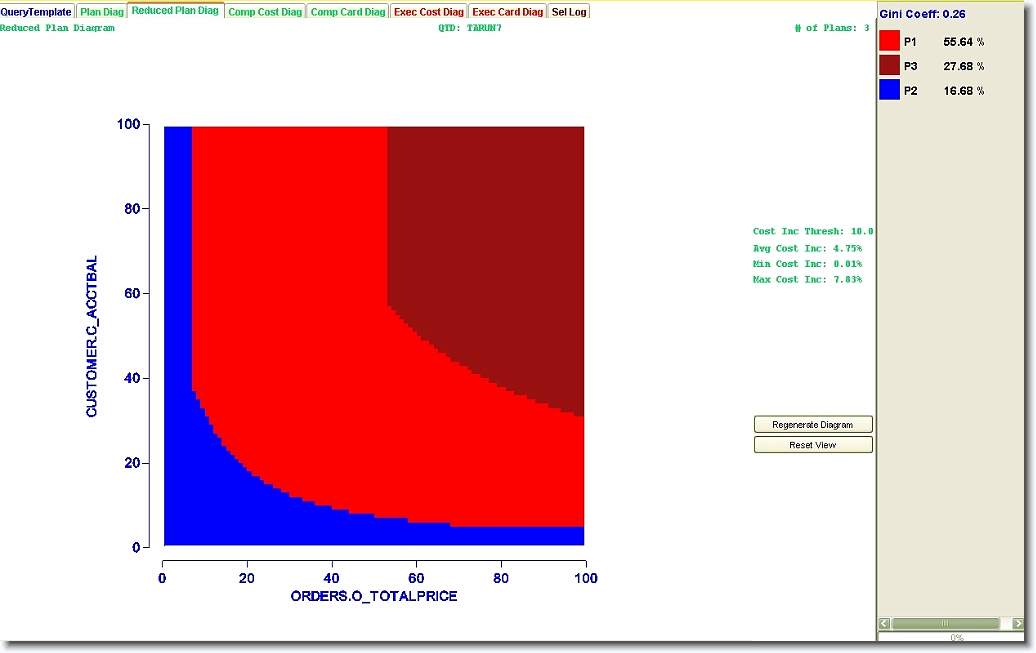Select the Reduced Plan Diag tab
This screenshot has width=1036, height=653.
point(175,11)
